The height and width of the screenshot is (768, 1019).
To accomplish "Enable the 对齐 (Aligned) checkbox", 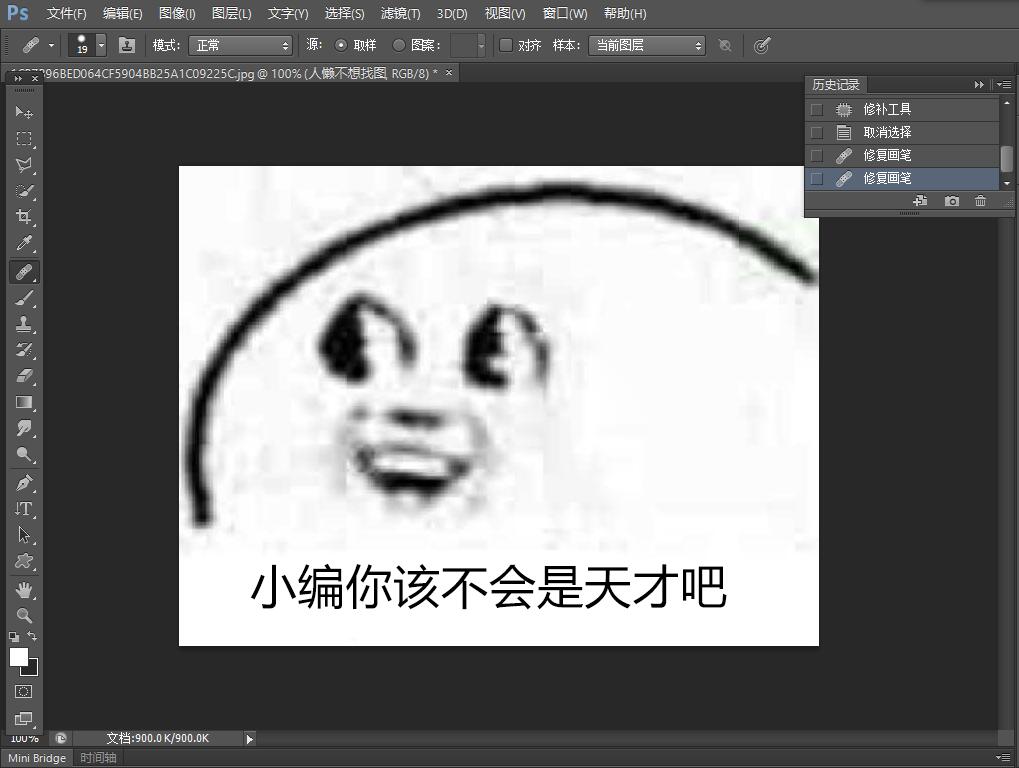I will click(506, 45).
